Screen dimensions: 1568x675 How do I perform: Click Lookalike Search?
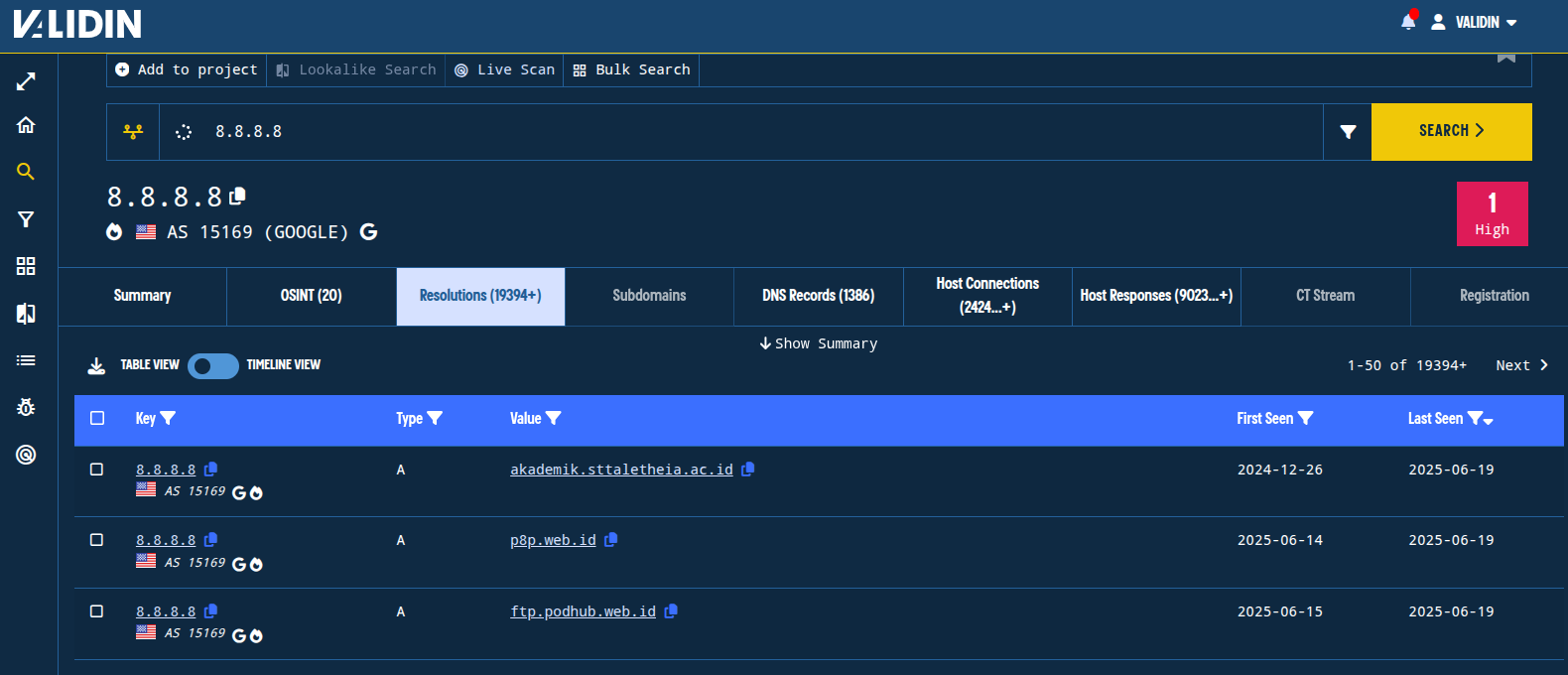(x=356, y=69)
